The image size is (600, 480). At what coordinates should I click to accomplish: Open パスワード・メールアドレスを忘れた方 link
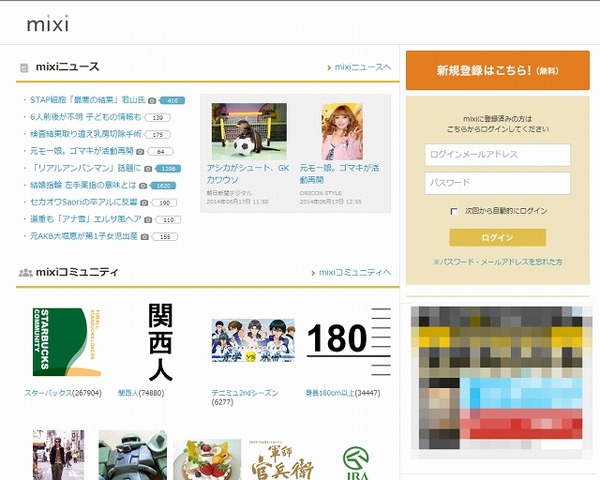[x=497, y=262]
